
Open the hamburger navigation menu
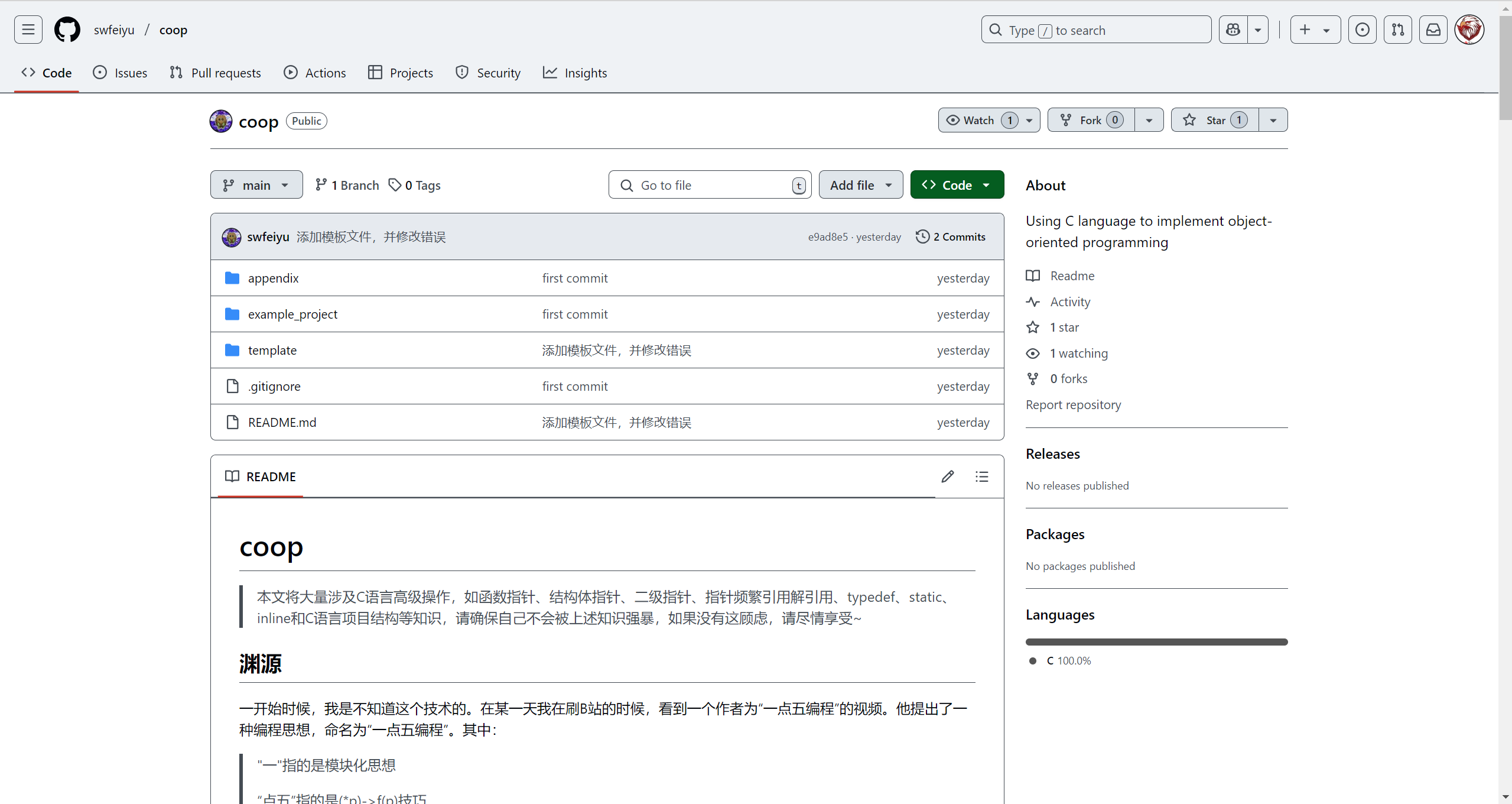(x=28, y=30)
